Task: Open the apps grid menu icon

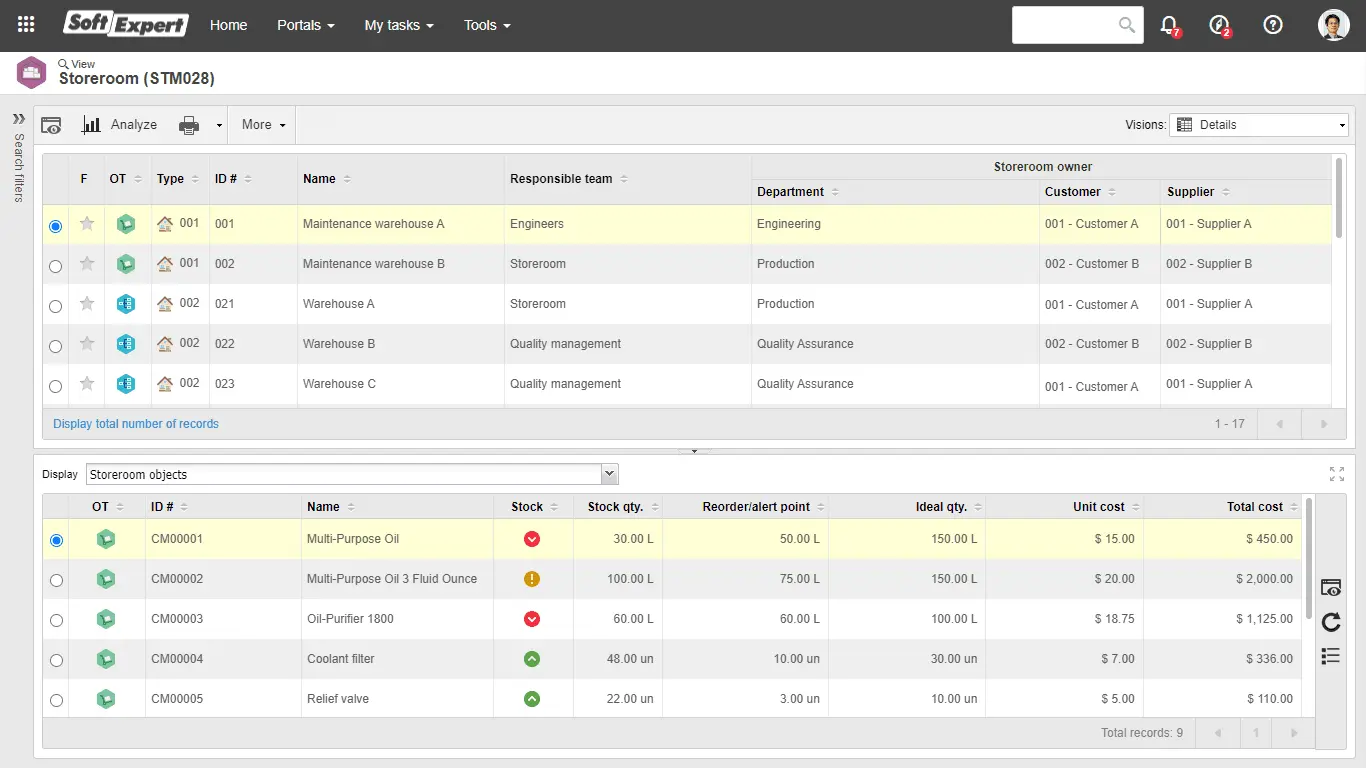Action: pos(26,25)
